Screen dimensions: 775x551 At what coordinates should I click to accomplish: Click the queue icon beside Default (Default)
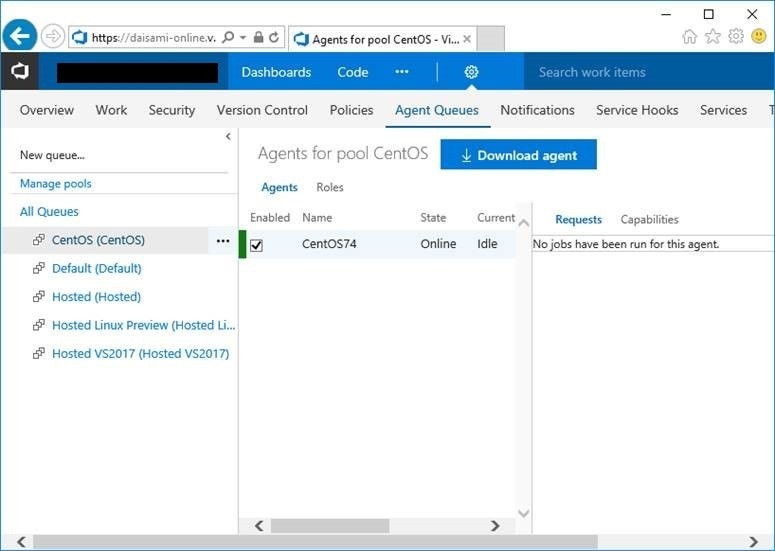coord(39,268)
